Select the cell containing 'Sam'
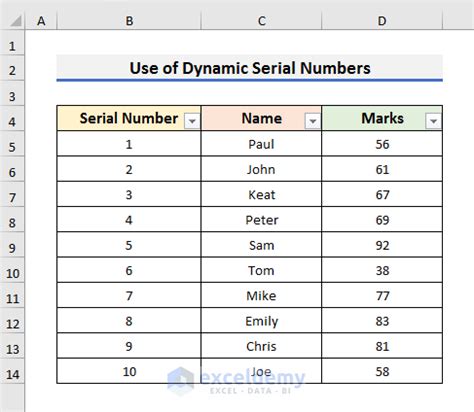 (261, 245)
